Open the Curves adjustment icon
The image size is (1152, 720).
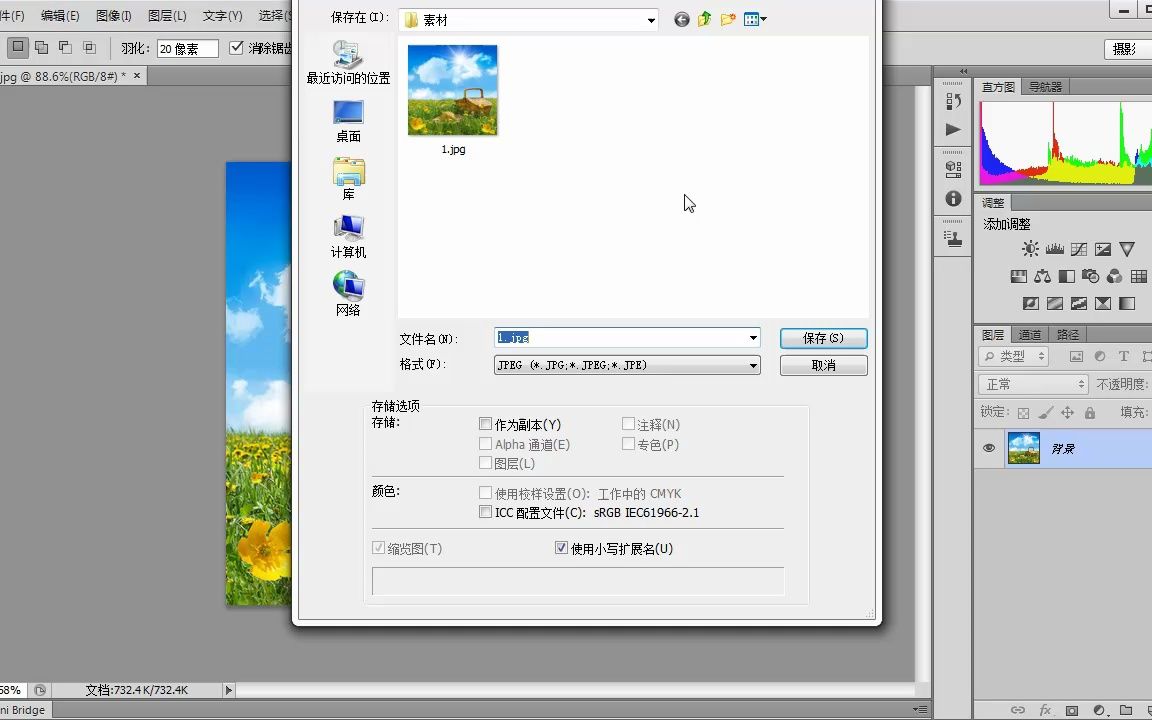(1079, 248)
